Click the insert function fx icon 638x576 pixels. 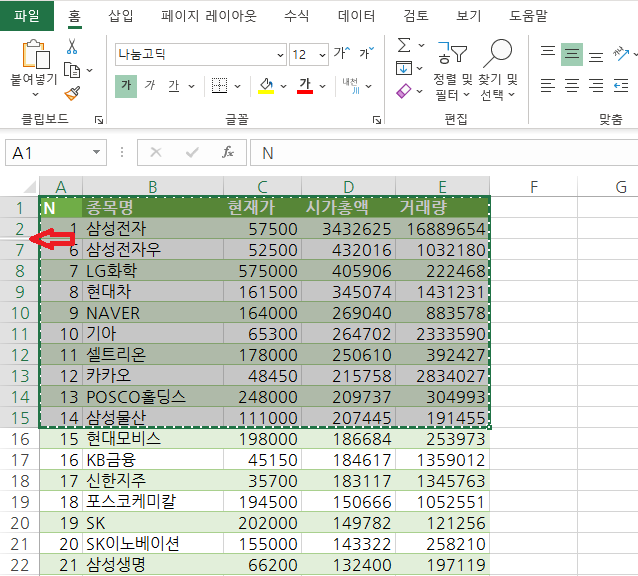[x=228, y=153]
